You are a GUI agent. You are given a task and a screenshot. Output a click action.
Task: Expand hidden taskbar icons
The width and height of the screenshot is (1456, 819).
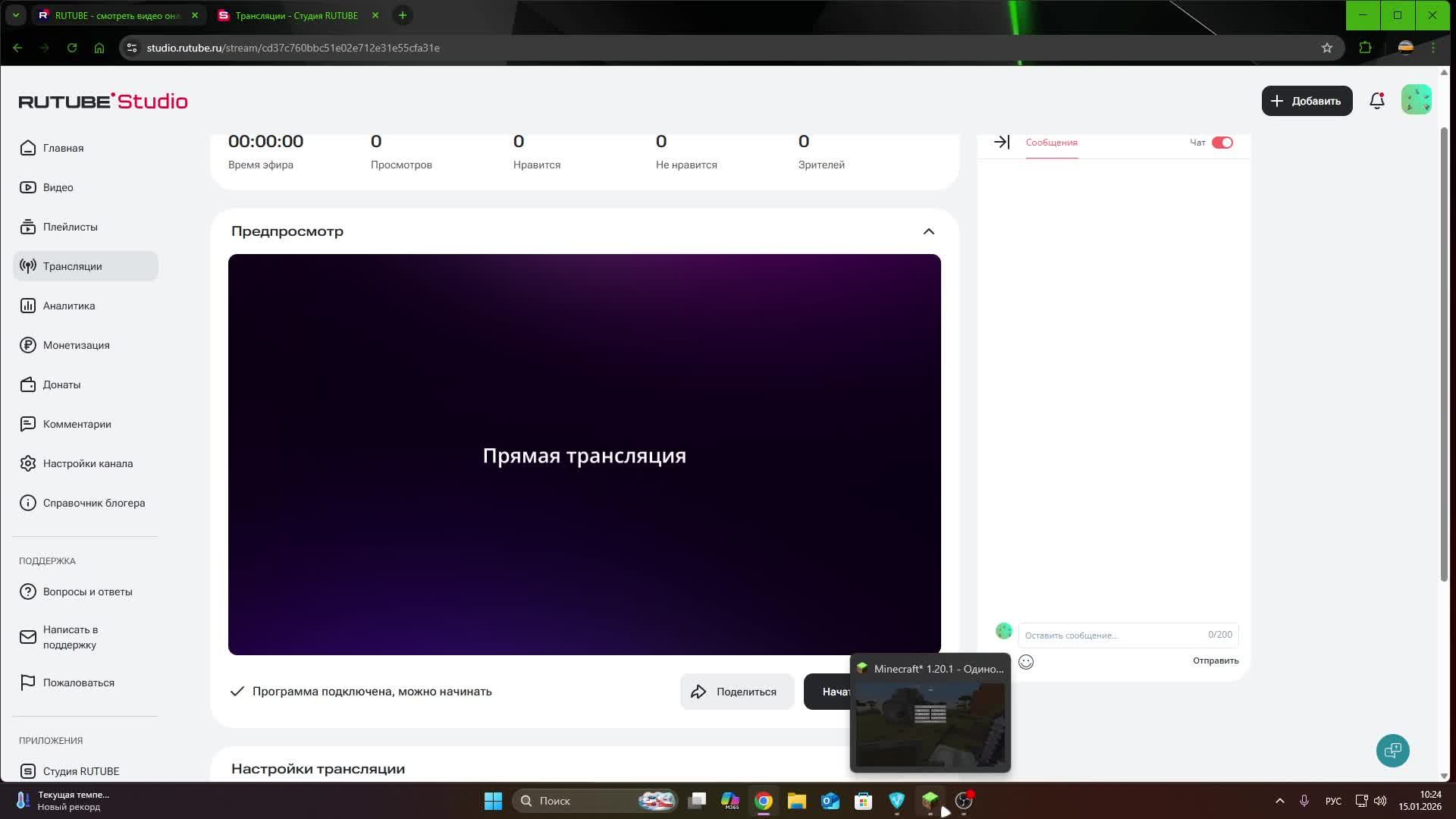coord(1279,800)
